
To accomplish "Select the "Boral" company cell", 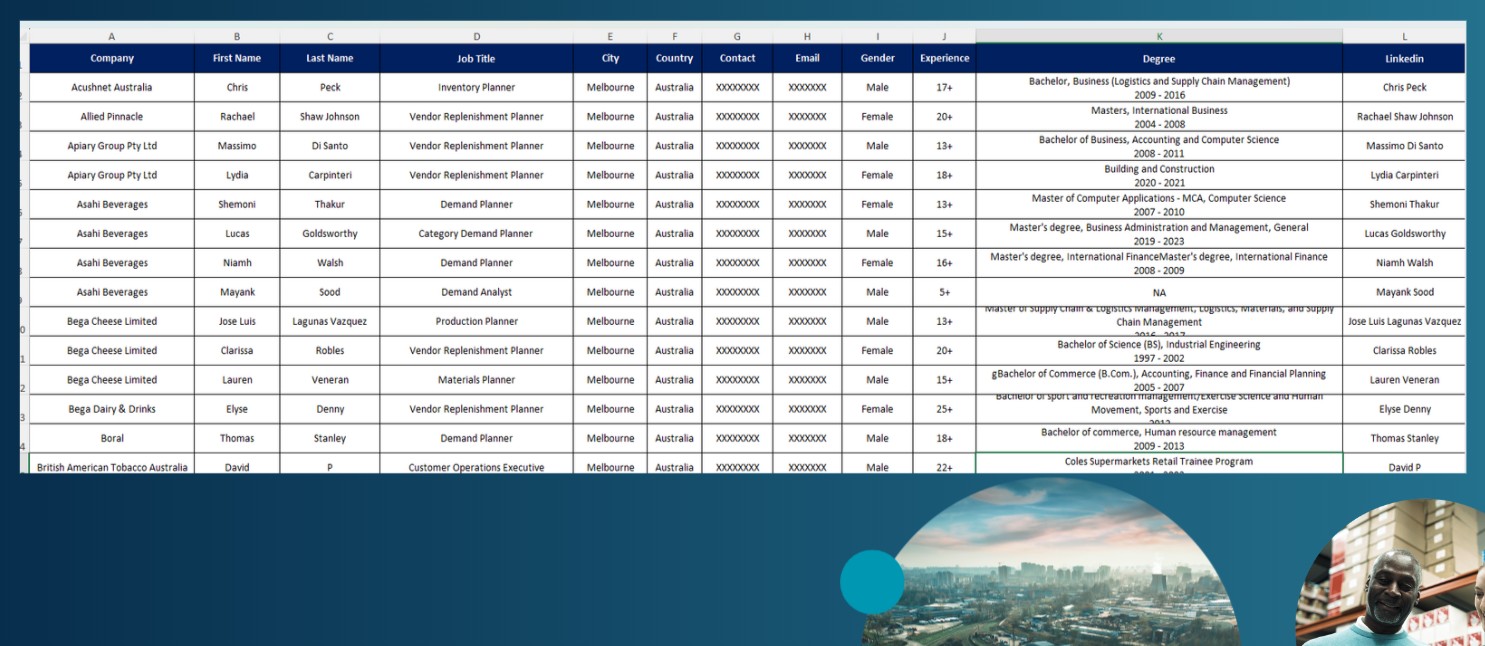I will pyautogui.click(x=111, y=438).
